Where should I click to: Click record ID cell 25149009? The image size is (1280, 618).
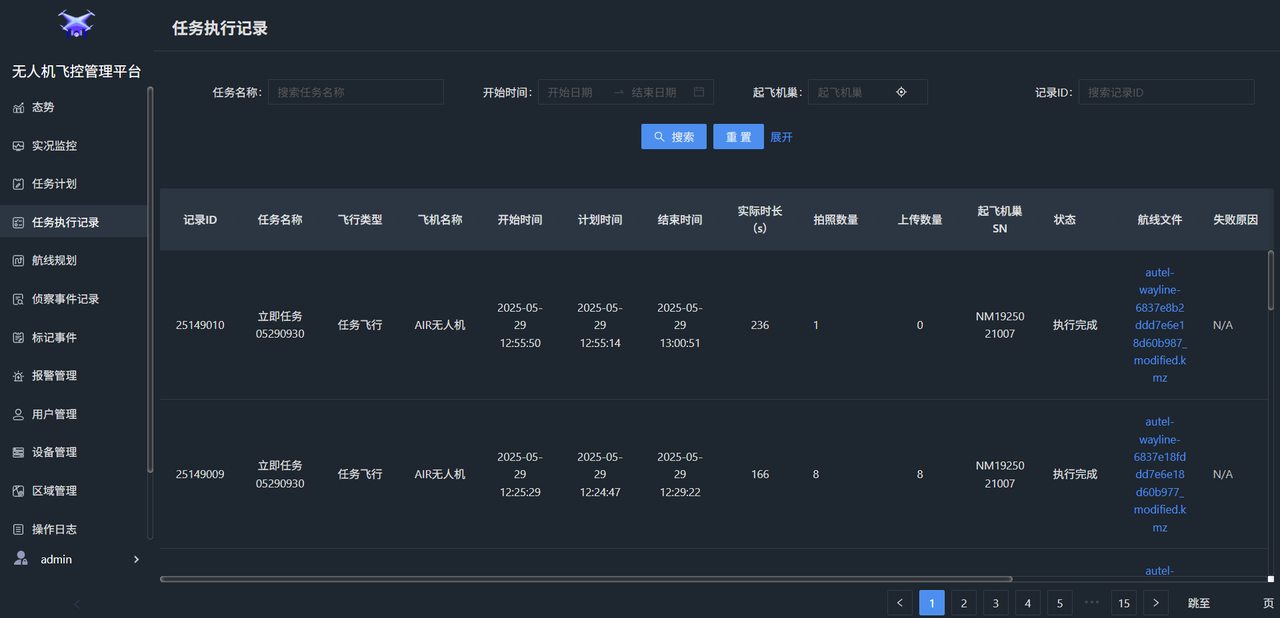click(x=200, y=474)
